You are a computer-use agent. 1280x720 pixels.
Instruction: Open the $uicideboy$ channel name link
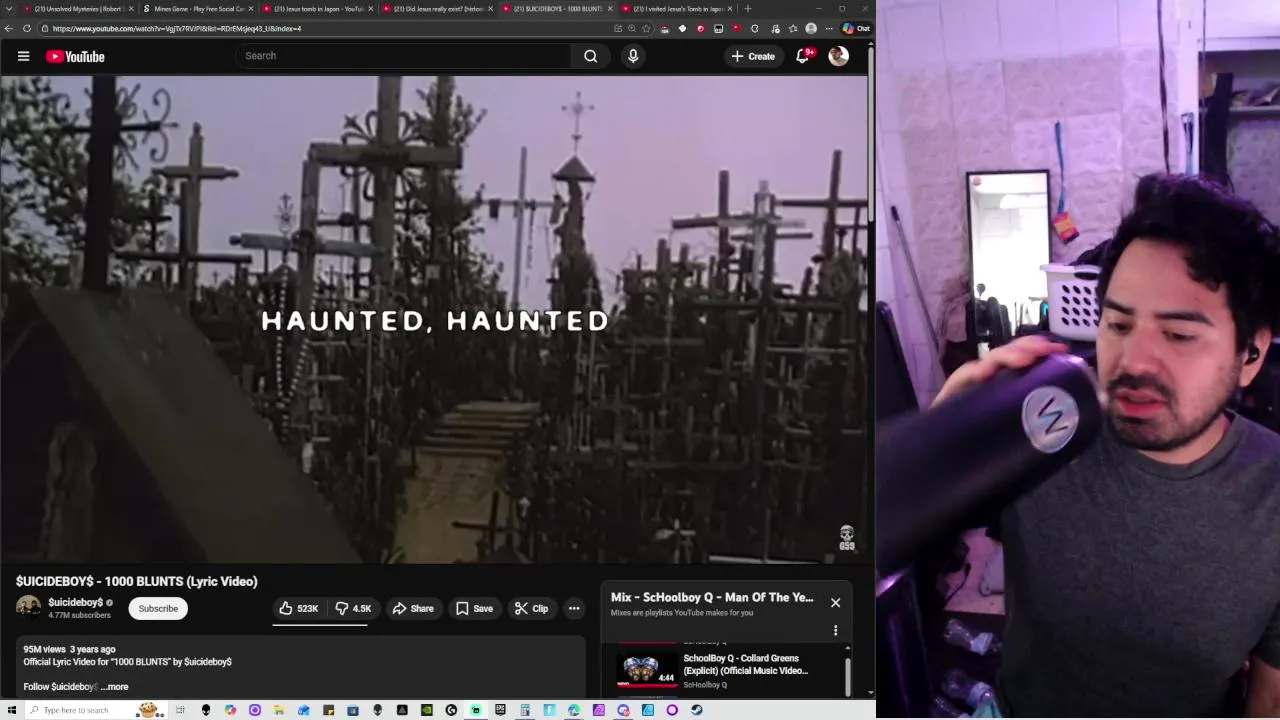click(76, 602)
